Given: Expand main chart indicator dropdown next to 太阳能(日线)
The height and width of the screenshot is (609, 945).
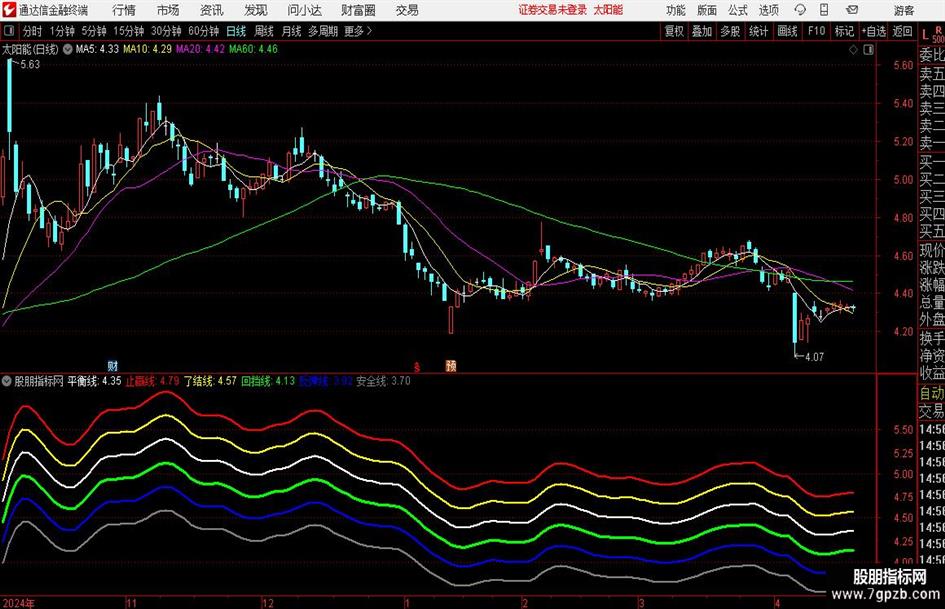Looking at the screenshot, I should (68, 49).
